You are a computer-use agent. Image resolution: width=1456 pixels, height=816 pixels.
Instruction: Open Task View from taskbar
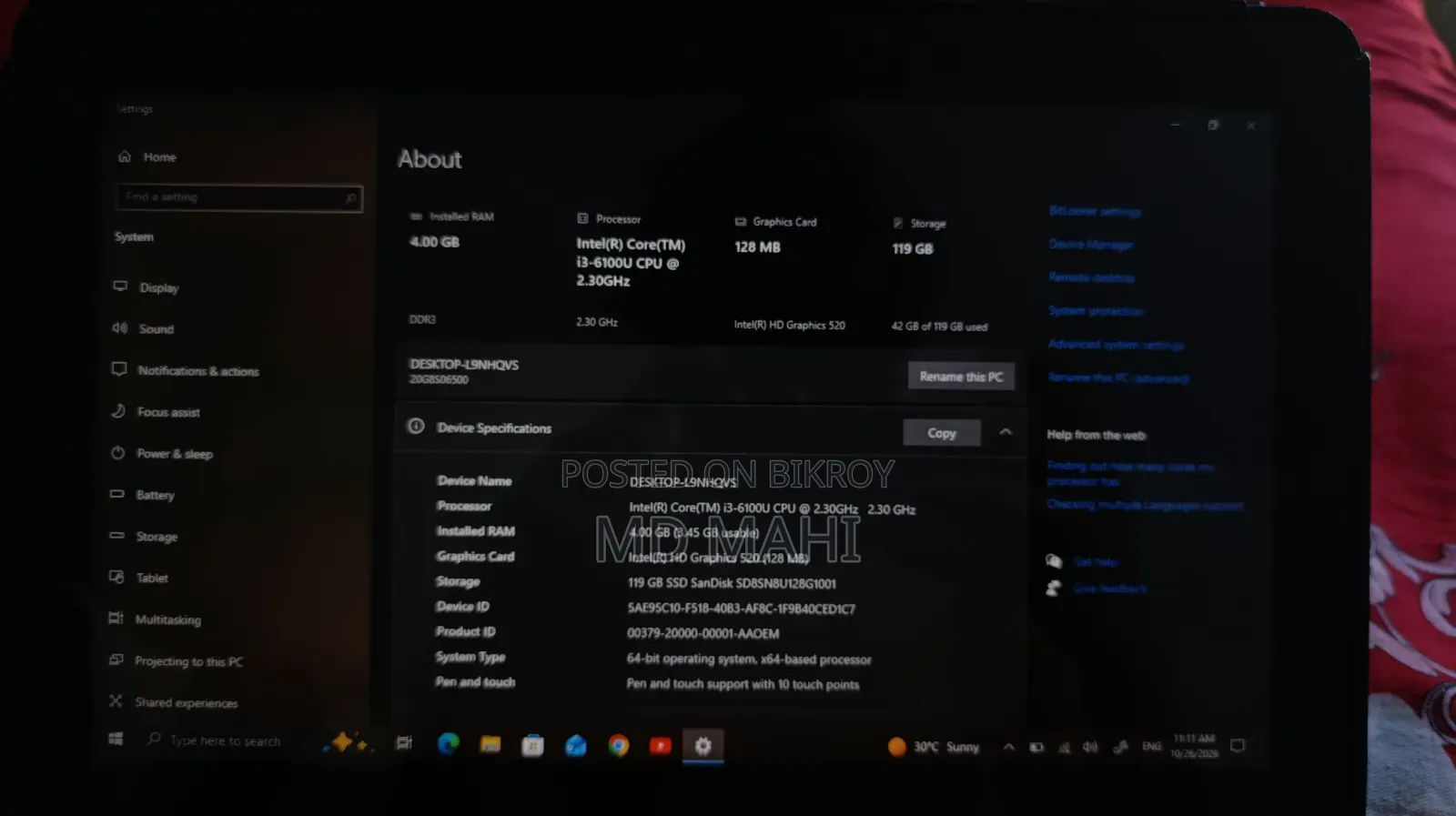(404, 743)
